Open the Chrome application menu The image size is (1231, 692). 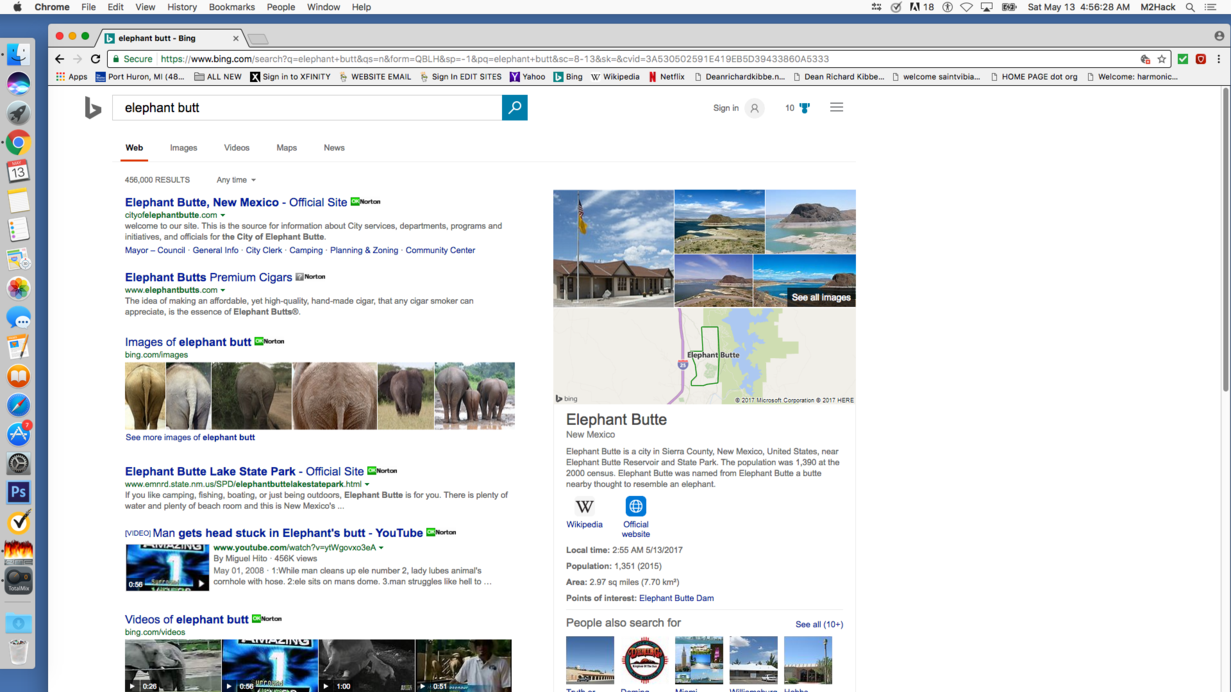tap(52, 7)
